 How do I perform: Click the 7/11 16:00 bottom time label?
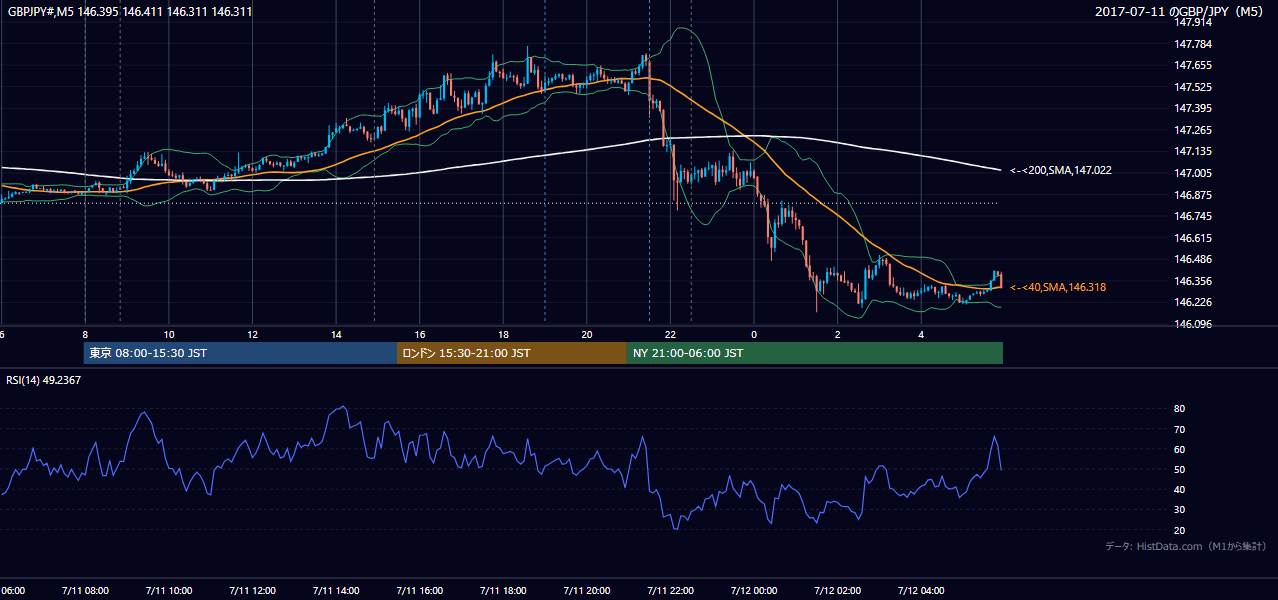tap(419, 590)
